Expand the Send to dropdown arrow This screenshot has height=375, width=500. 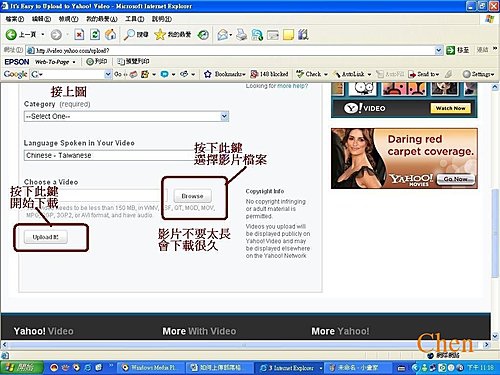pos(437,74)
